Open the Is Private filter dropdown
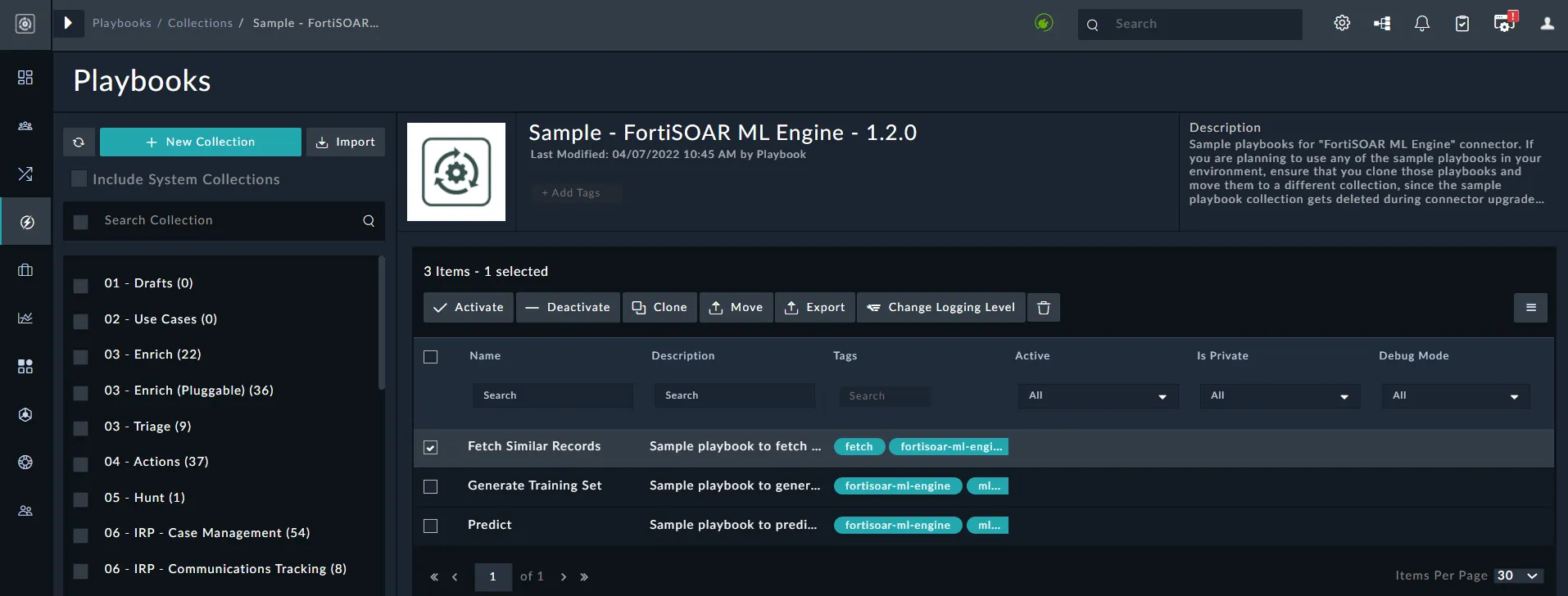The width and height of the screenshot is (1568, 596). 1280,396
